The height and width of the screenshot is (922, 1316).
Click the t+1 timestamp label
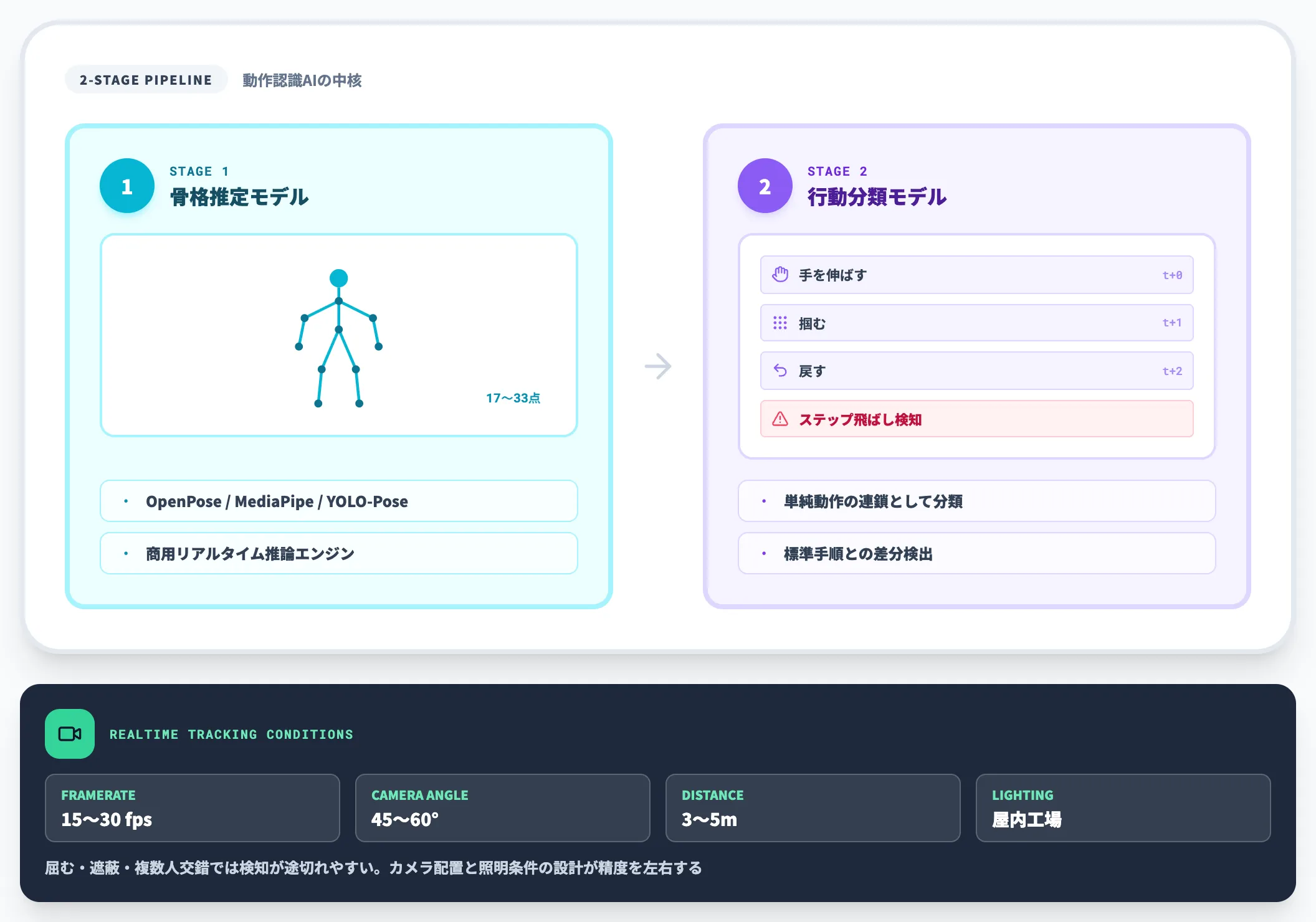pos(1172,323)
